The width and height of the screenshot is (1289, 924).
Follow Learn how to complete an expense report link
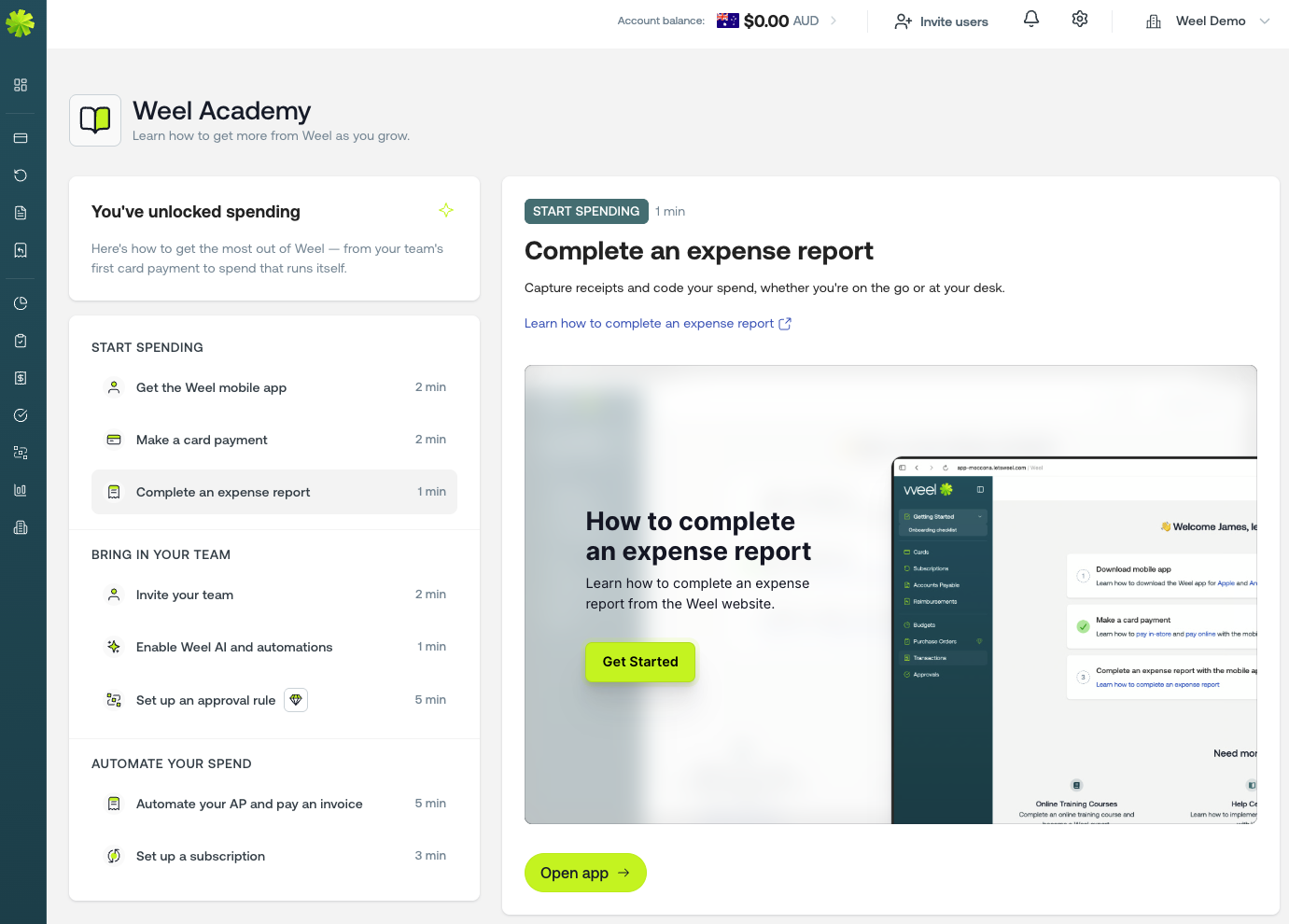pos(658,324)
